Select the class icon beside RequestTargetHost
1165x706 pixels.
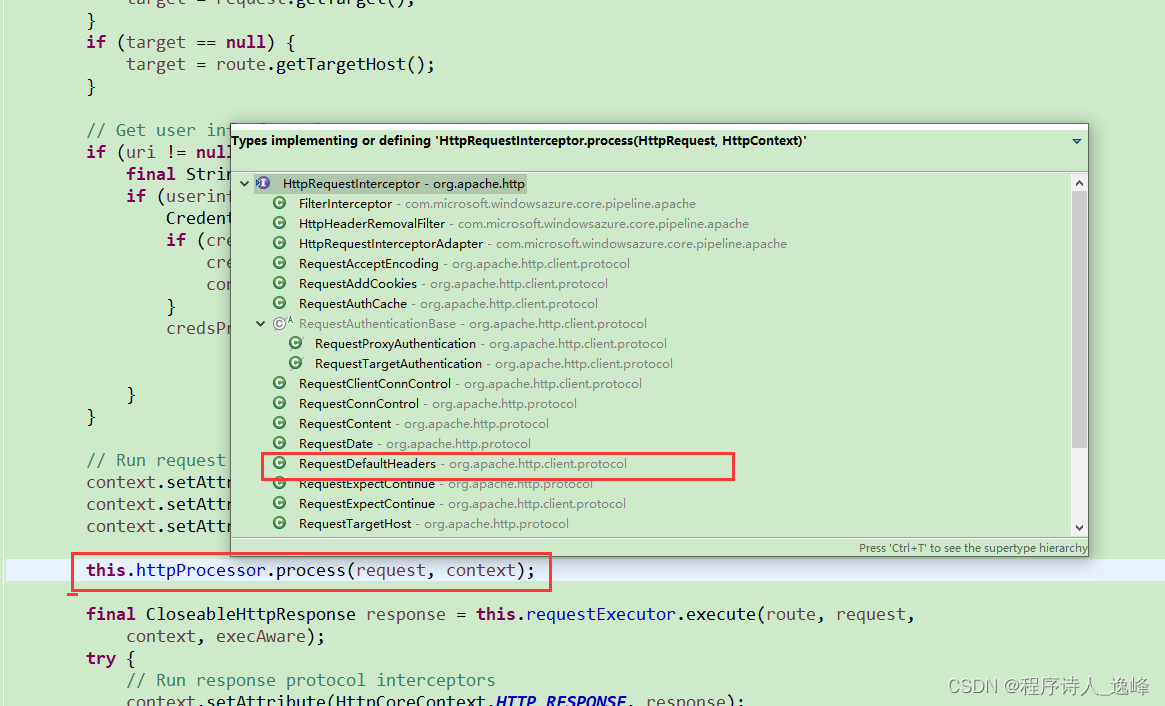pyautogui.click(x=280, y=523)
